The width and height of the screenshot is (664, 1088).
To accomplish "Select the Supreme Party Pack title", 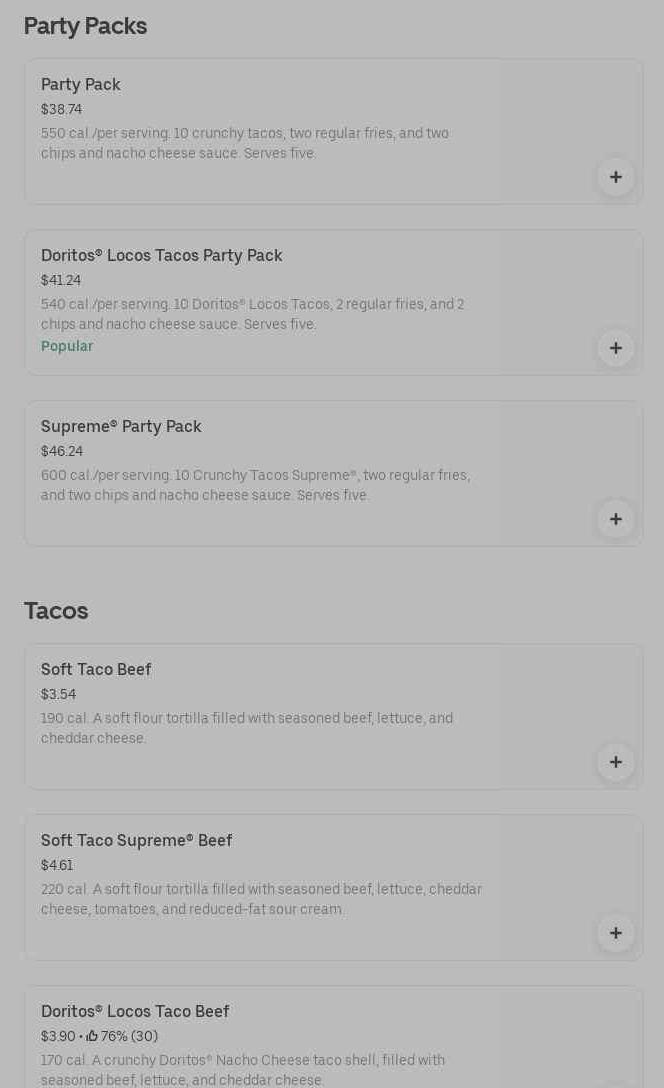I will tap(121, 427).
